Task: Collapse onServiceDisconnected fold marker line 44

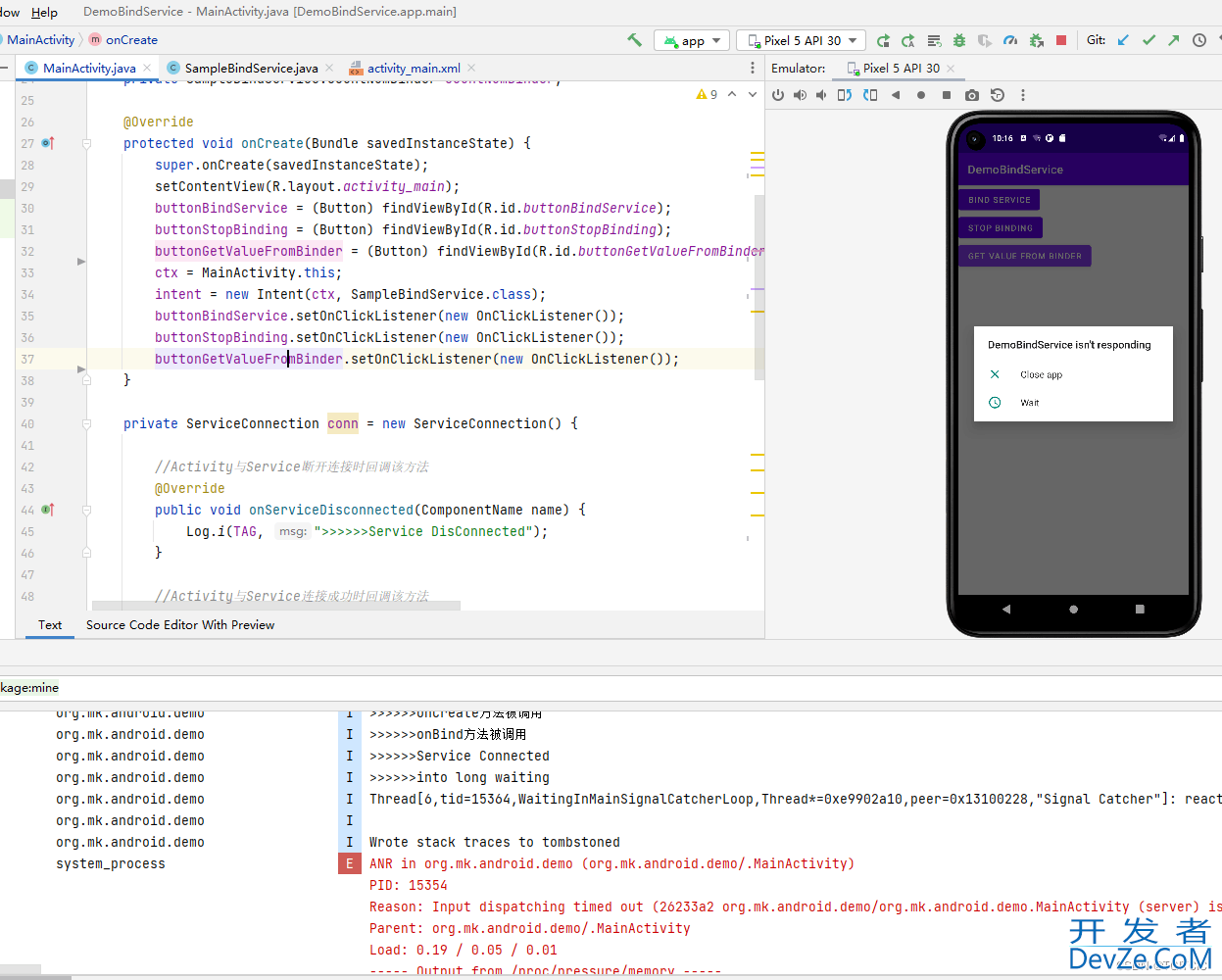Action: tap(86, 510)
